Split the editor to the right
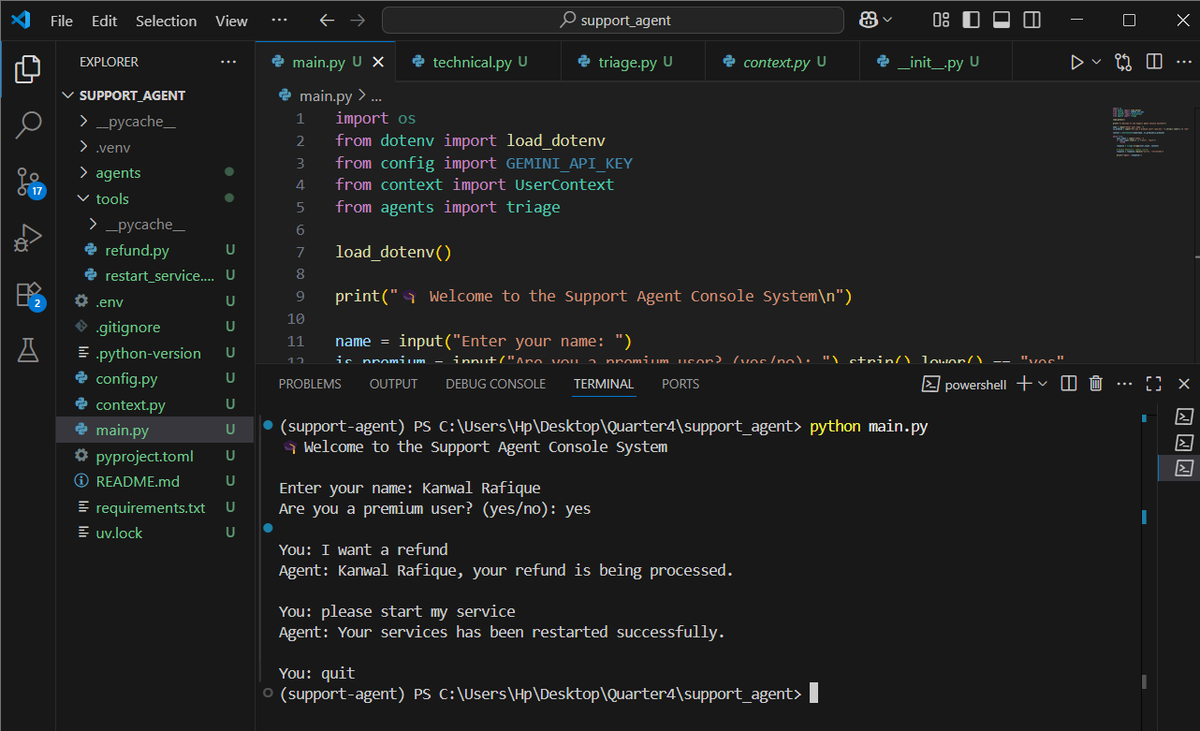 point(1154,62)
